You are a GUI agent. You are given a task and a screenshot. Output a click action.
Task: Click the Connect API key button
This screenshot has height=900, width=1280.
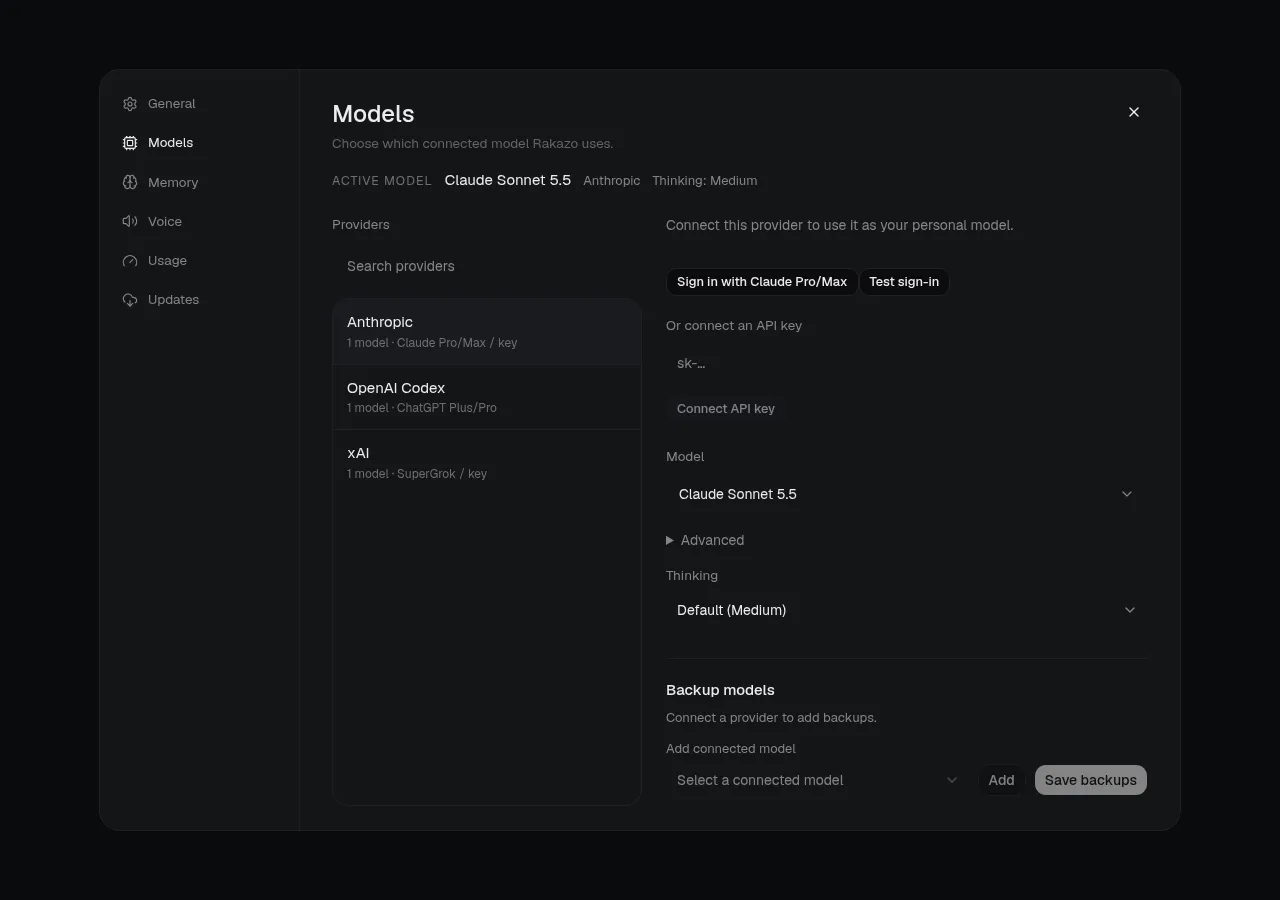click(726, 409)
